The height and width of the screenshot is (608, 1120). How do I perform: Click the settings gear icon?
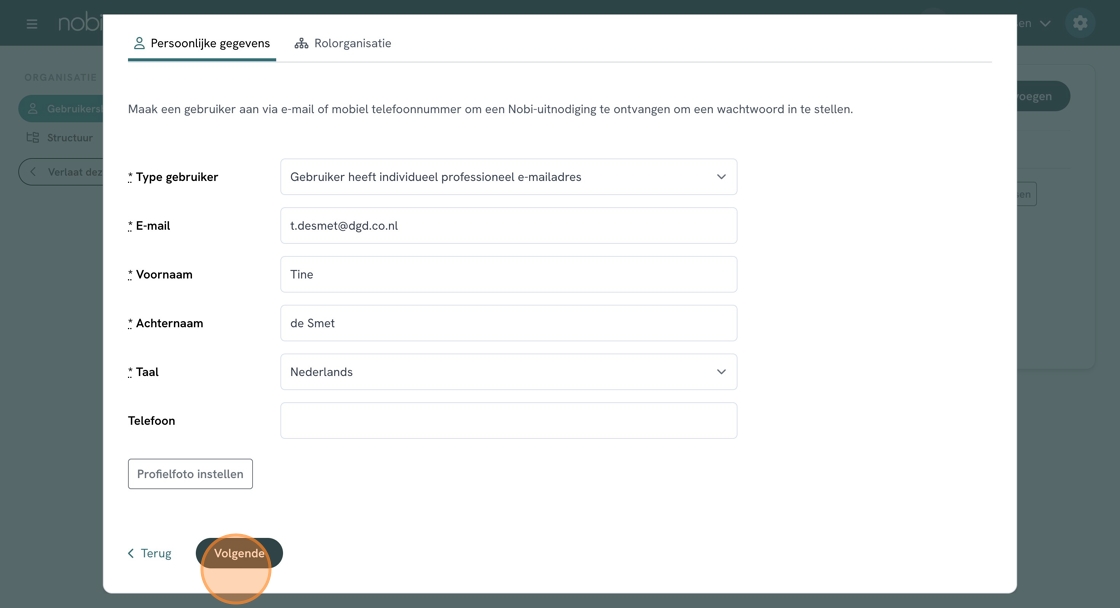coord(1080,23)
